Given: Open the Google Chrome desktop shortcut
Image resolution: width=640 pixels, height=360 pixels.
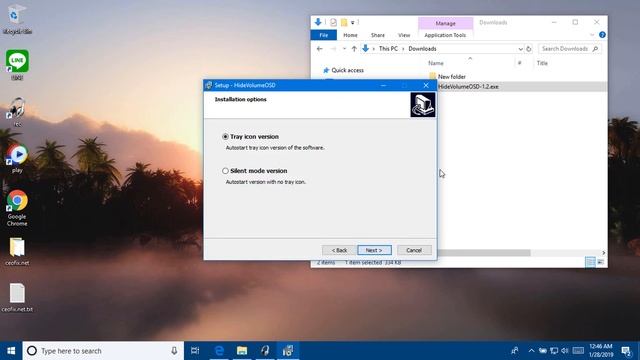Looking at the screenshot, I should [x=17, y=208].
